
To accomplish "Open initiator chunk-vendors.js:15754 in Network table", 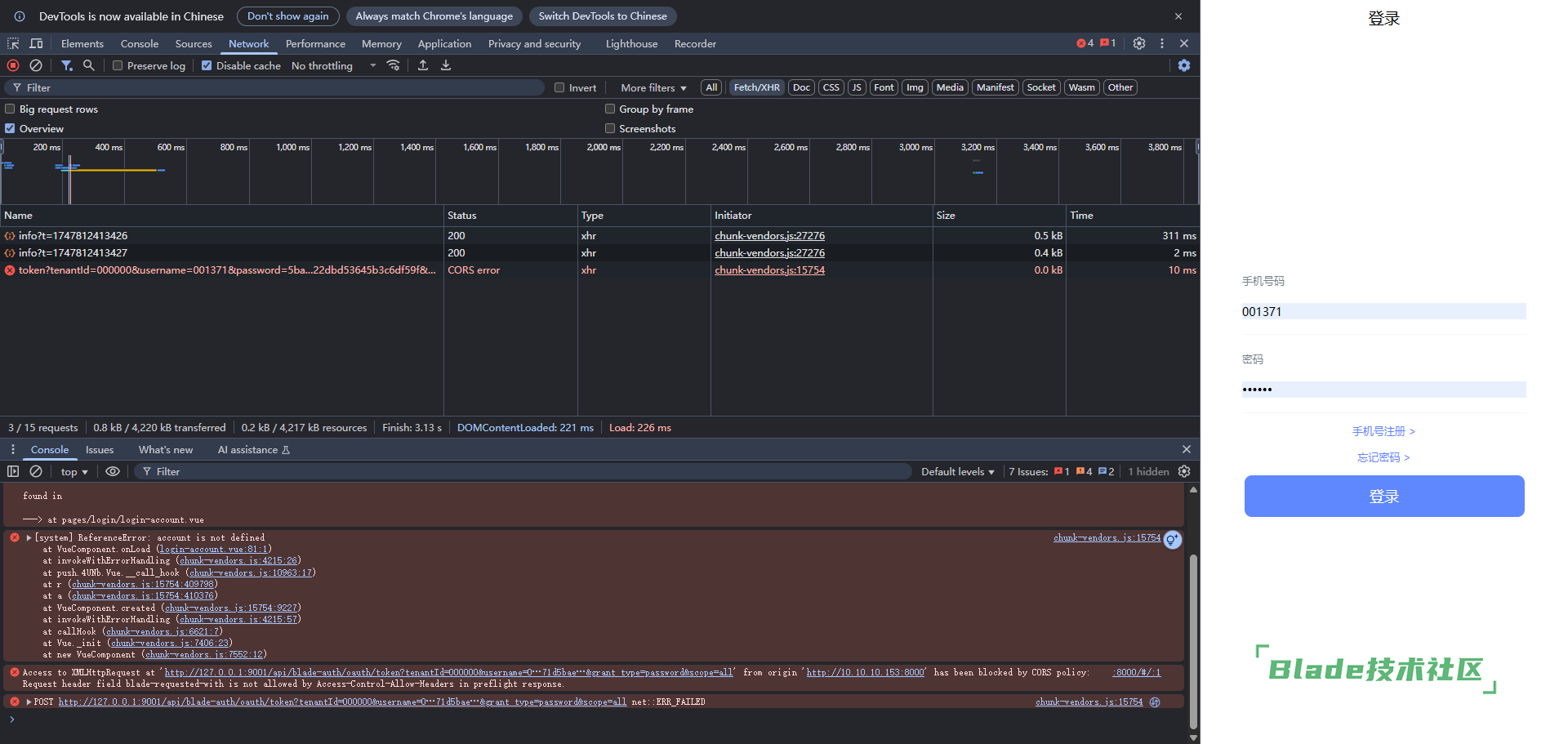I will (769, 270).
